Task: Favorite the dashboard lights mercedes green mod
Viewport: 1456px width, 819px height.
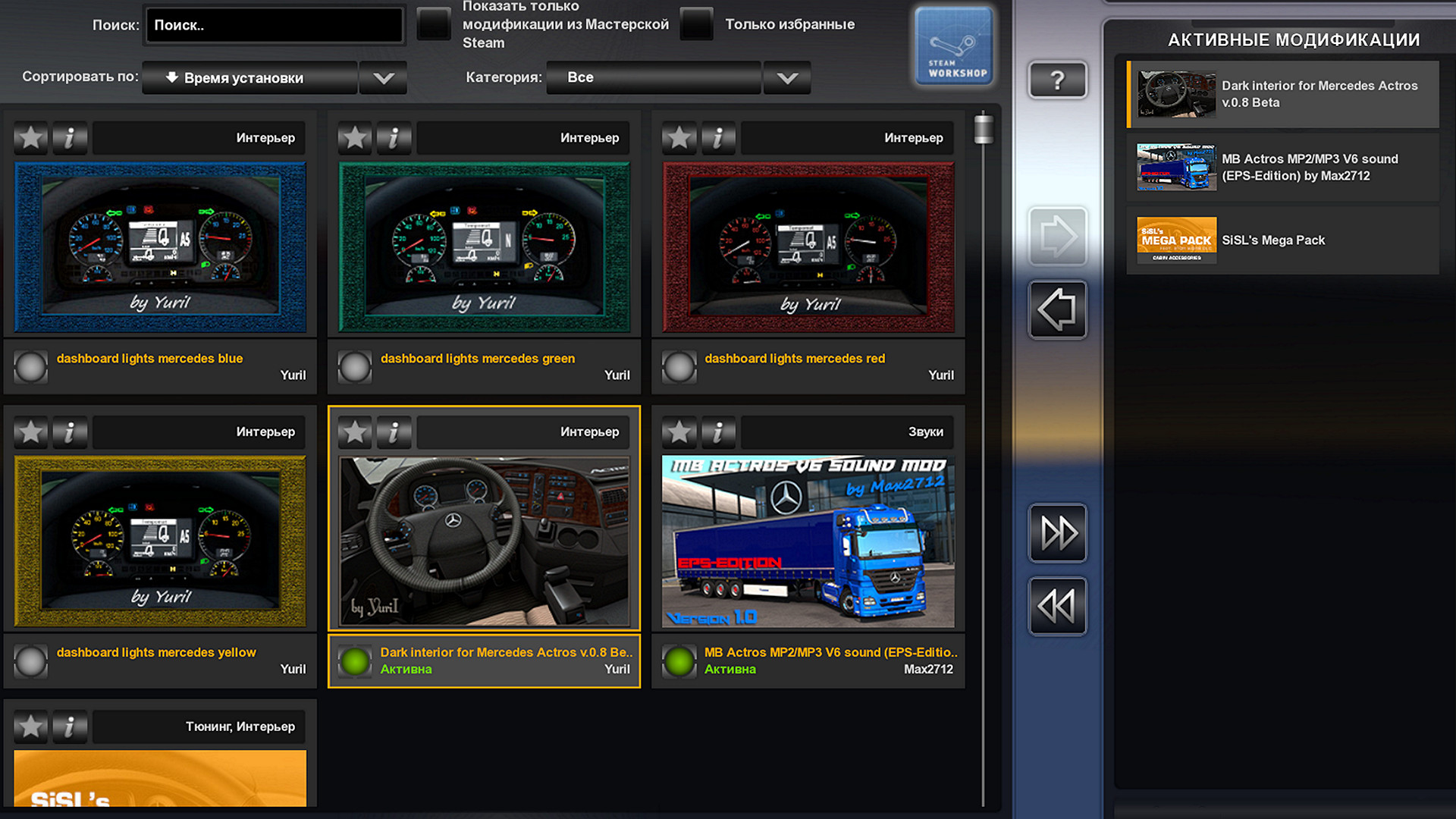Action: tap(355, 138)
